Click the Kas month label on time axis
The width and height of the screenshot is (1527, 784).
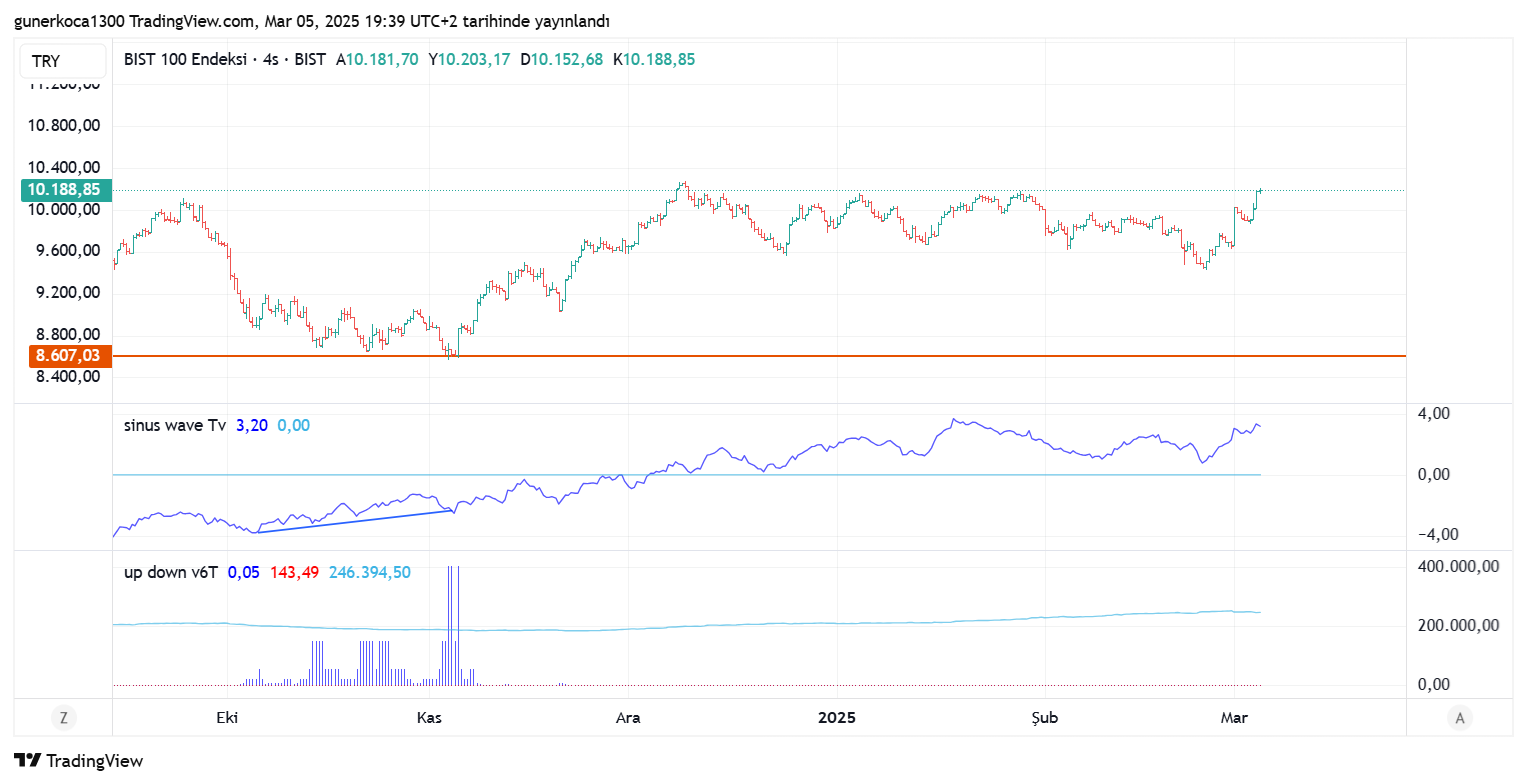pyautogui.click(x=429, y=718)
